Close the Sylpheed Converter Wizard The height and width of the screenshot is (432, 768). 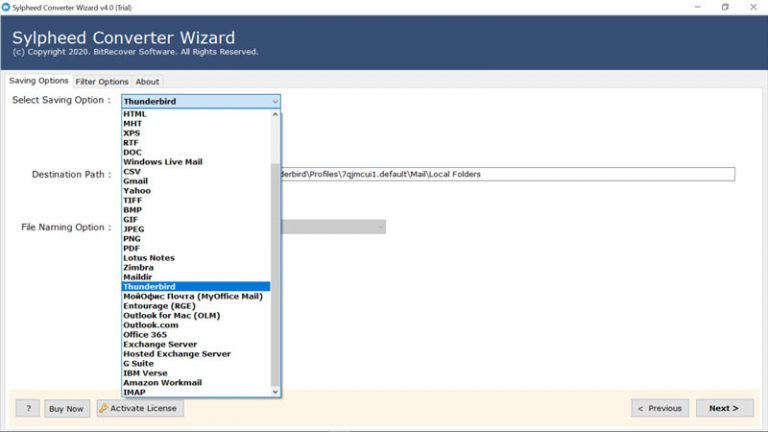pyautogui.click(x=753, y=7)
